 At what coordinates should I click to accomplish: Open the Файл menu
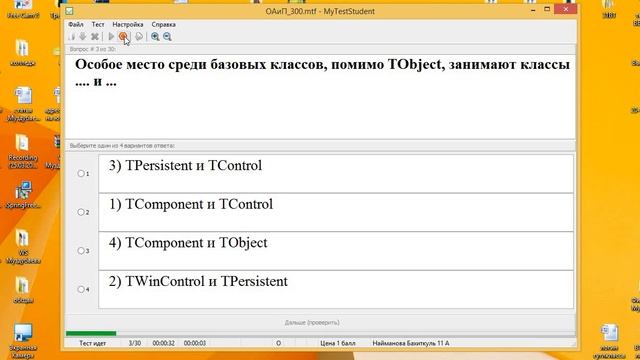[76, 24]
